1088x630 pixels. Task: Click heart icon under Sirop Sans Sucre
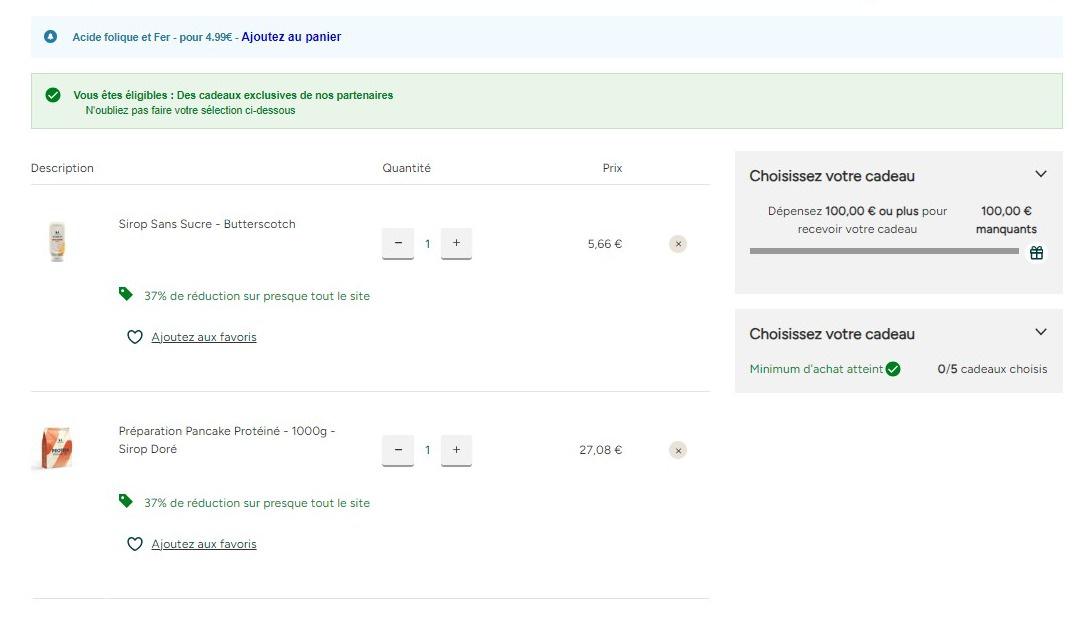[135, 338]
